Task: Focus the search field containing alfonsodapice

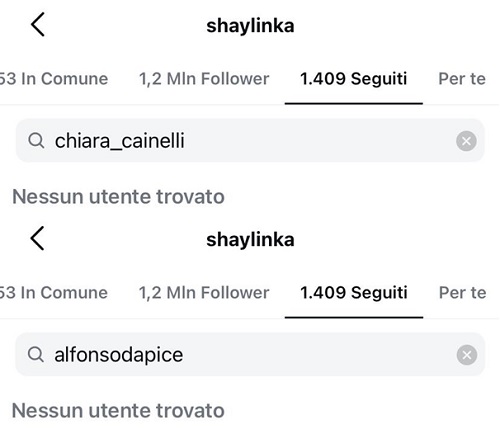Action: pyautogui.click(x=250, y=354)
